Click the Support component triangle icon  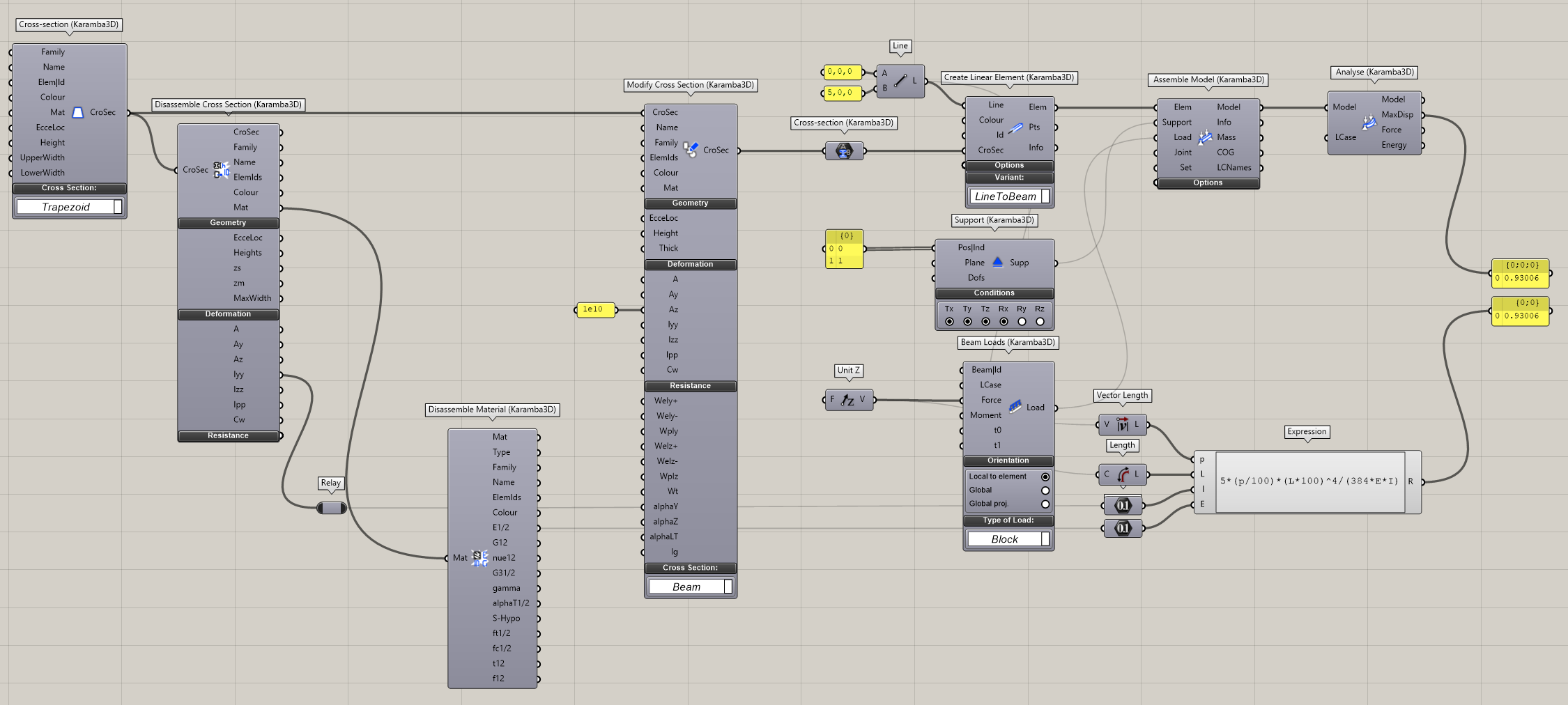tap(997, 262)
